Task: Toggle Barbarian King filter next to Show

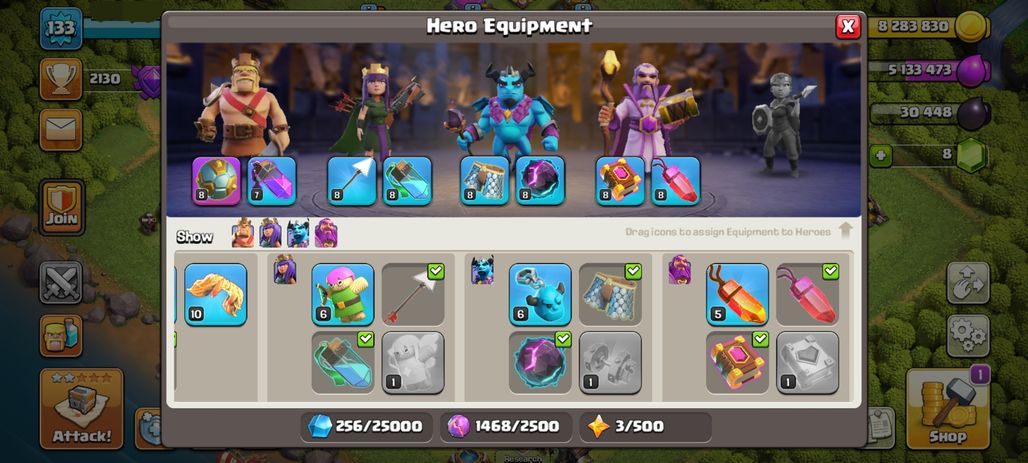Action: pos(243,233)
